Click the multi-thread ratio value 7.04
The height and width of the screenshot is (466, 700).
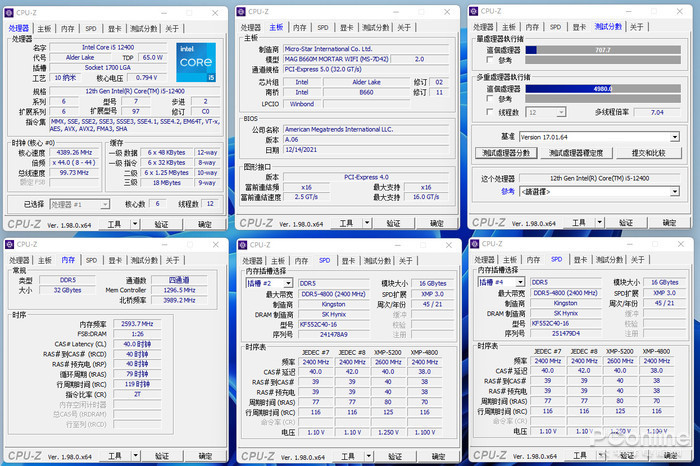(657, 112)
